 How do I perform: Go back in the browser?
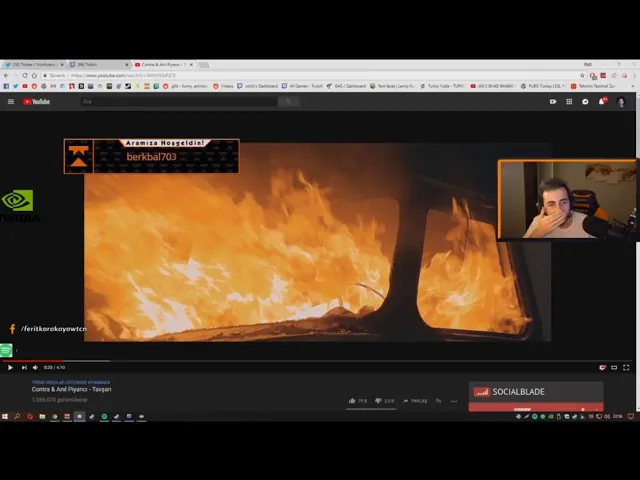pyautogui.click(x=6, y=76)
